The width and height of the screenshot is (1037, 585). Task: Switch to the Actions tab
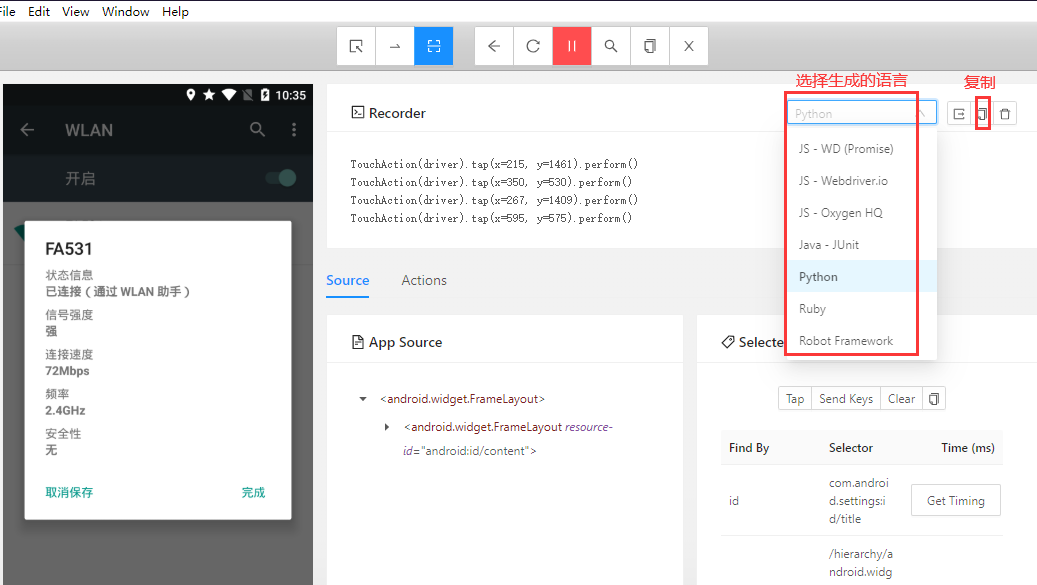click(x=423, y=280)
